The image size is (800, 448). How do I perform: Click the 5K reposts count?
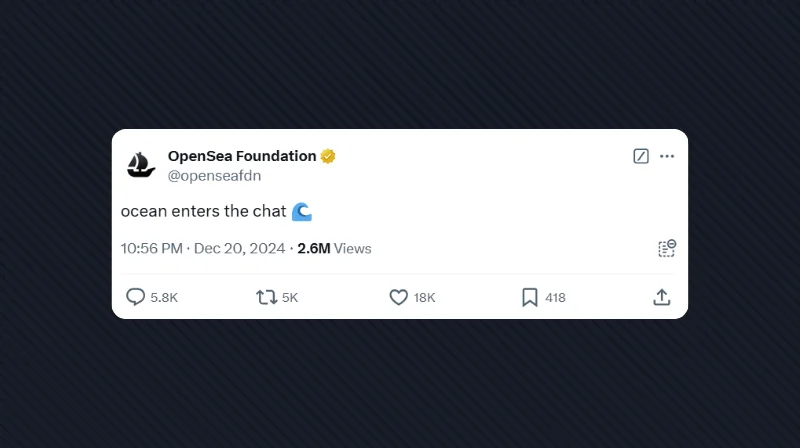pos(290,298)
